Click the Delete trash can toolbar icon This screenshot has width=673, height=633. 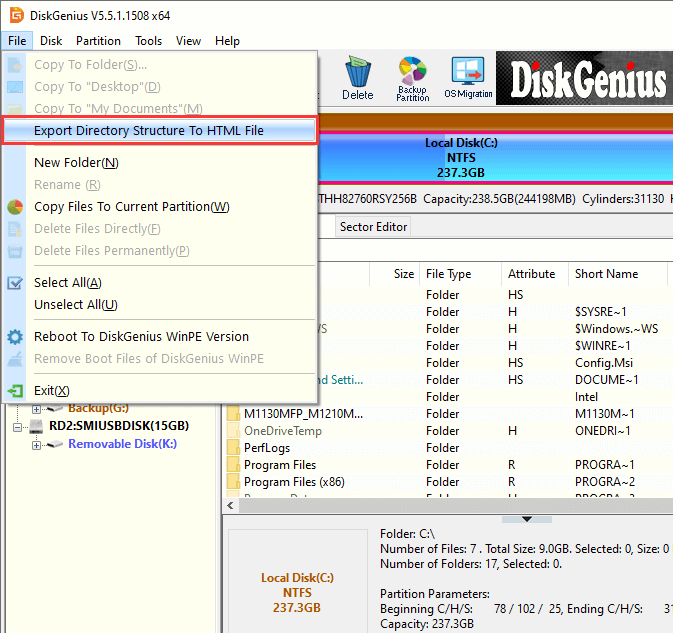[x=357, y=77]
